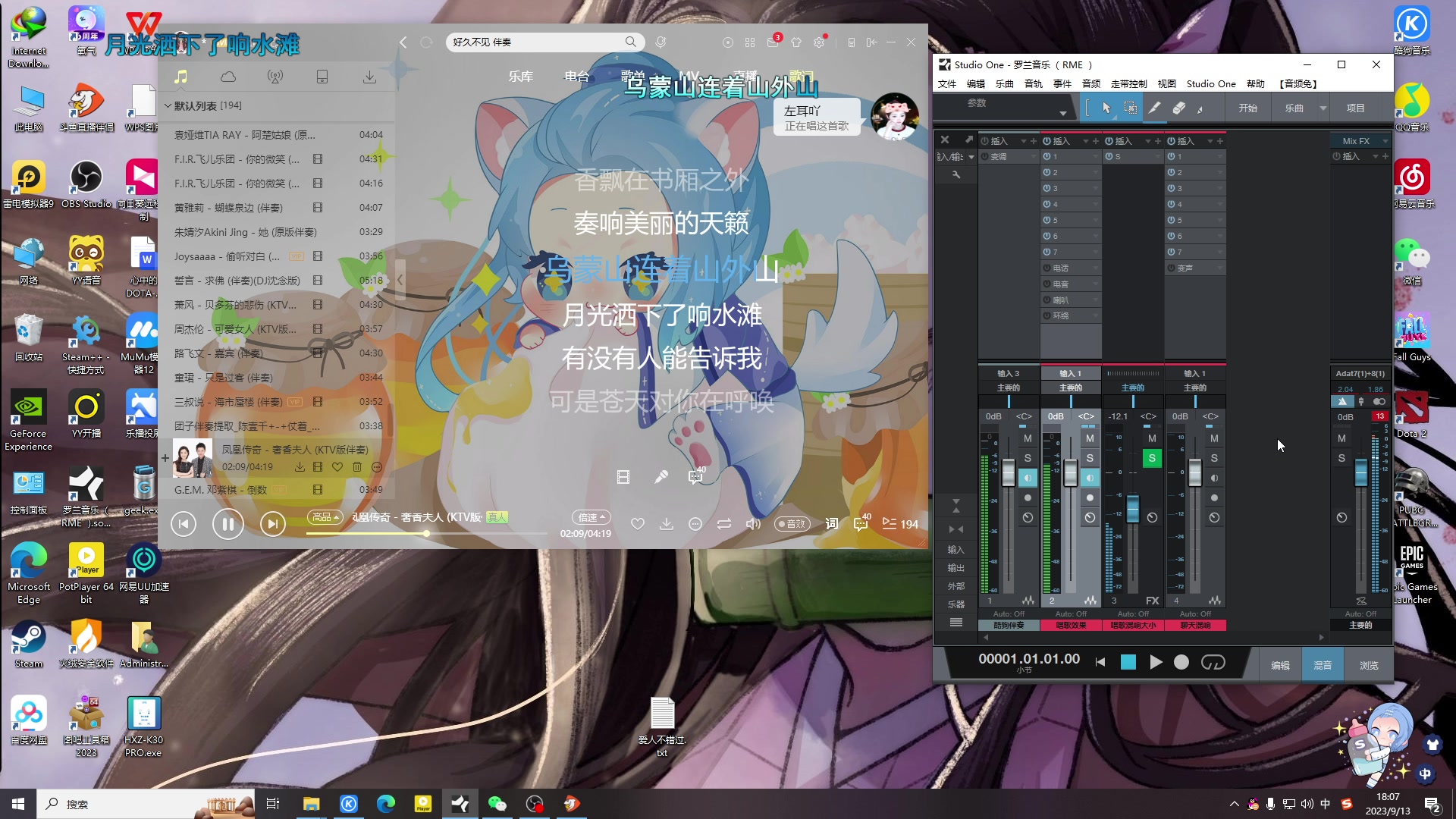Select the Arrow tool in Studio One
This screenshot has height=819, width=1456.
click(x=1106, y=108)
